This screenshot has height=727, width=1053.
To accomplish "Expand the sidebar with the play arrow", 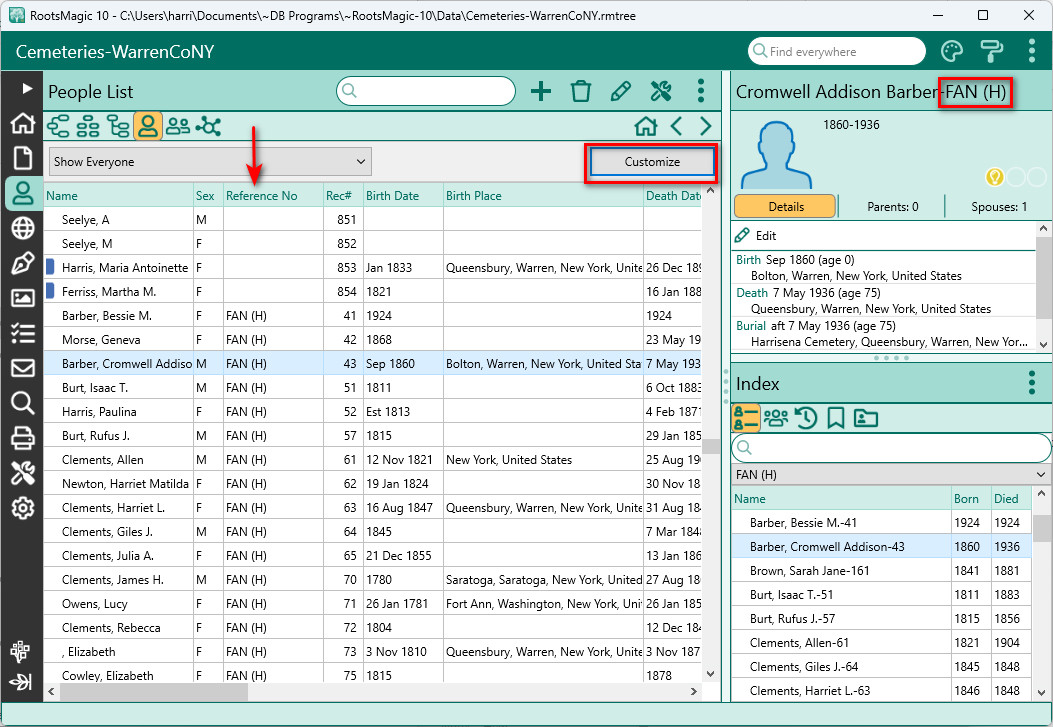I will (27, 88).
